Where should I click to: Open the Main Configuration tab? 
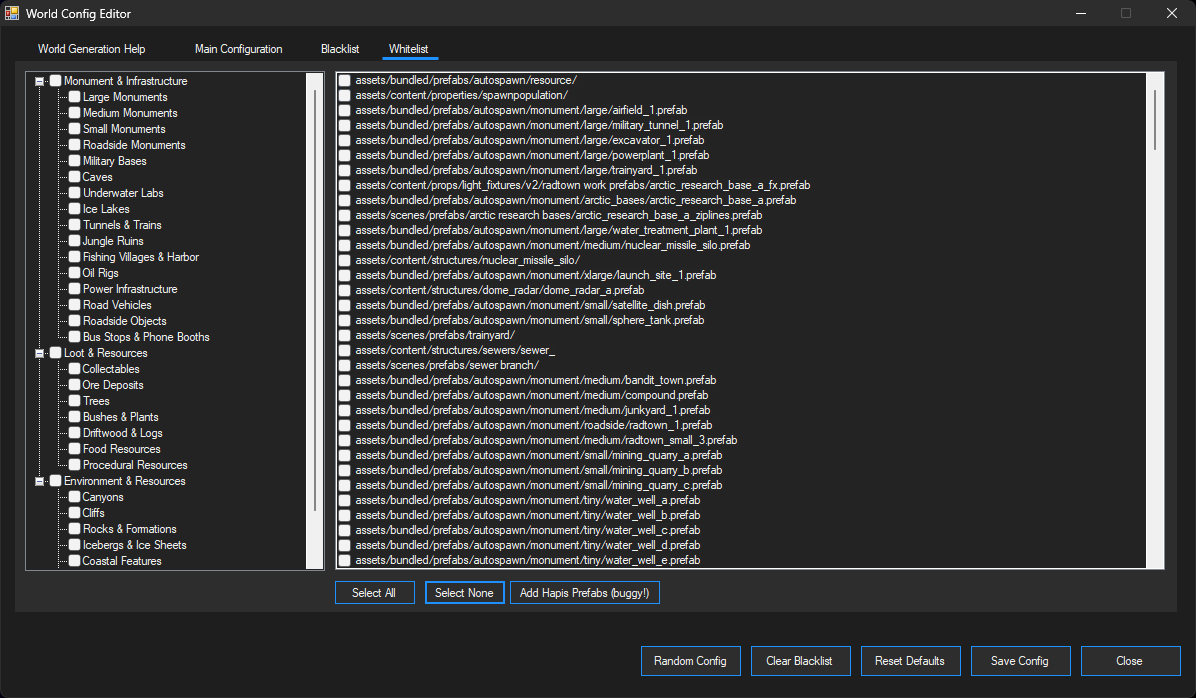coord(238,48)
